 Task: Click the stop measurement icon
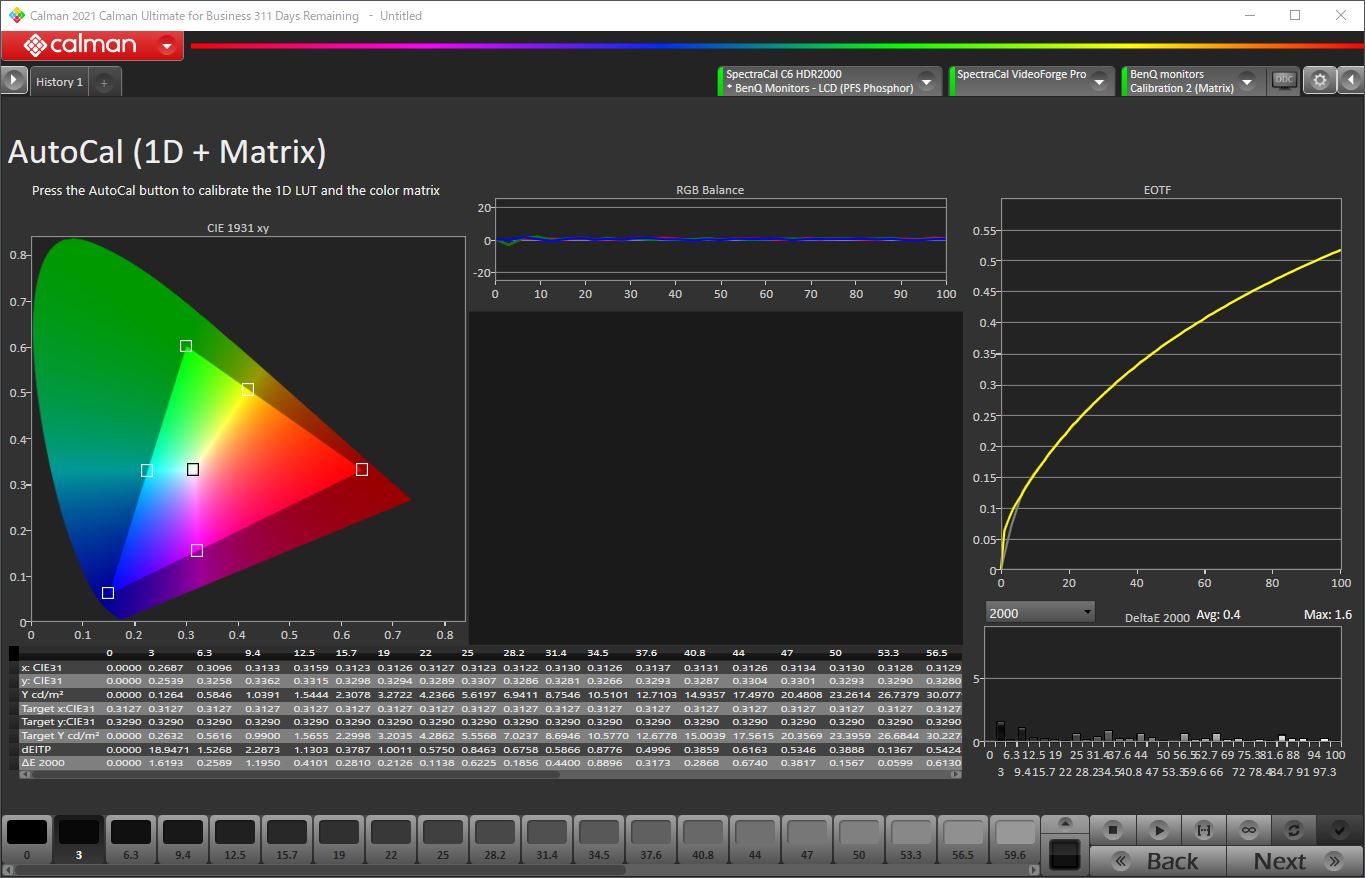coord(1113,829)
